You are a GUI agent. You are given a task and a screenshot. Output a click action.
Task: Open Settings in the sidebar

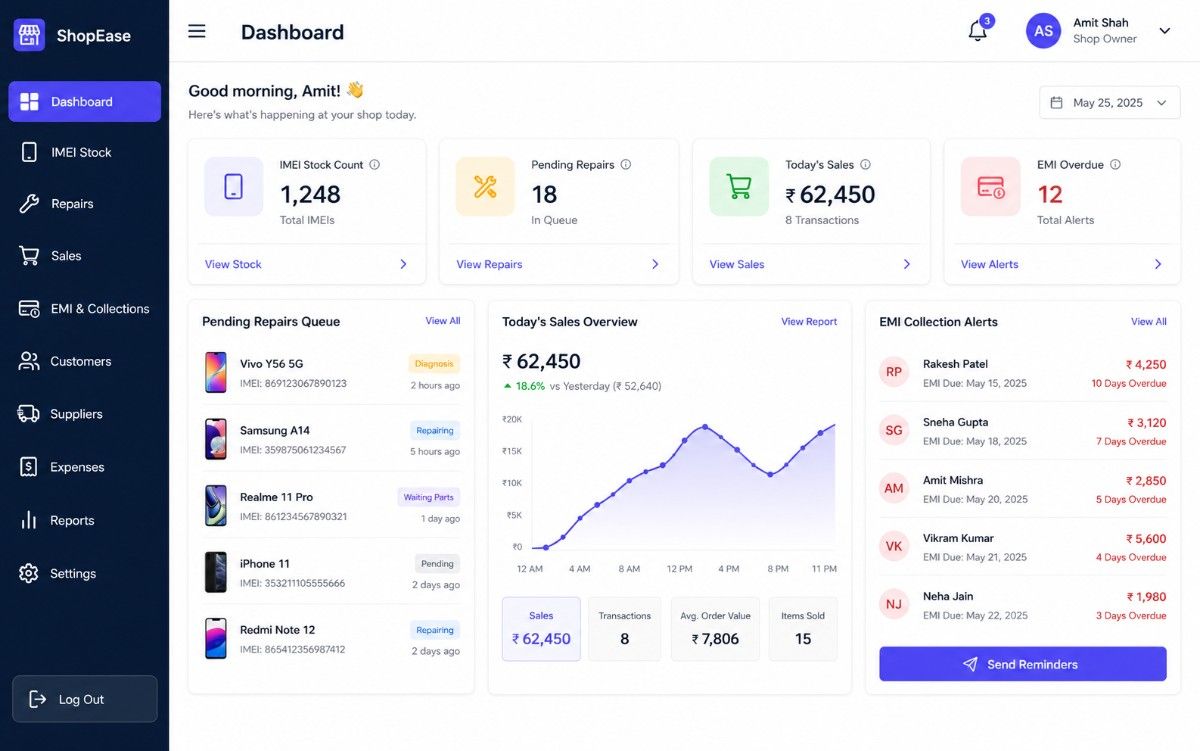point(85,574)
